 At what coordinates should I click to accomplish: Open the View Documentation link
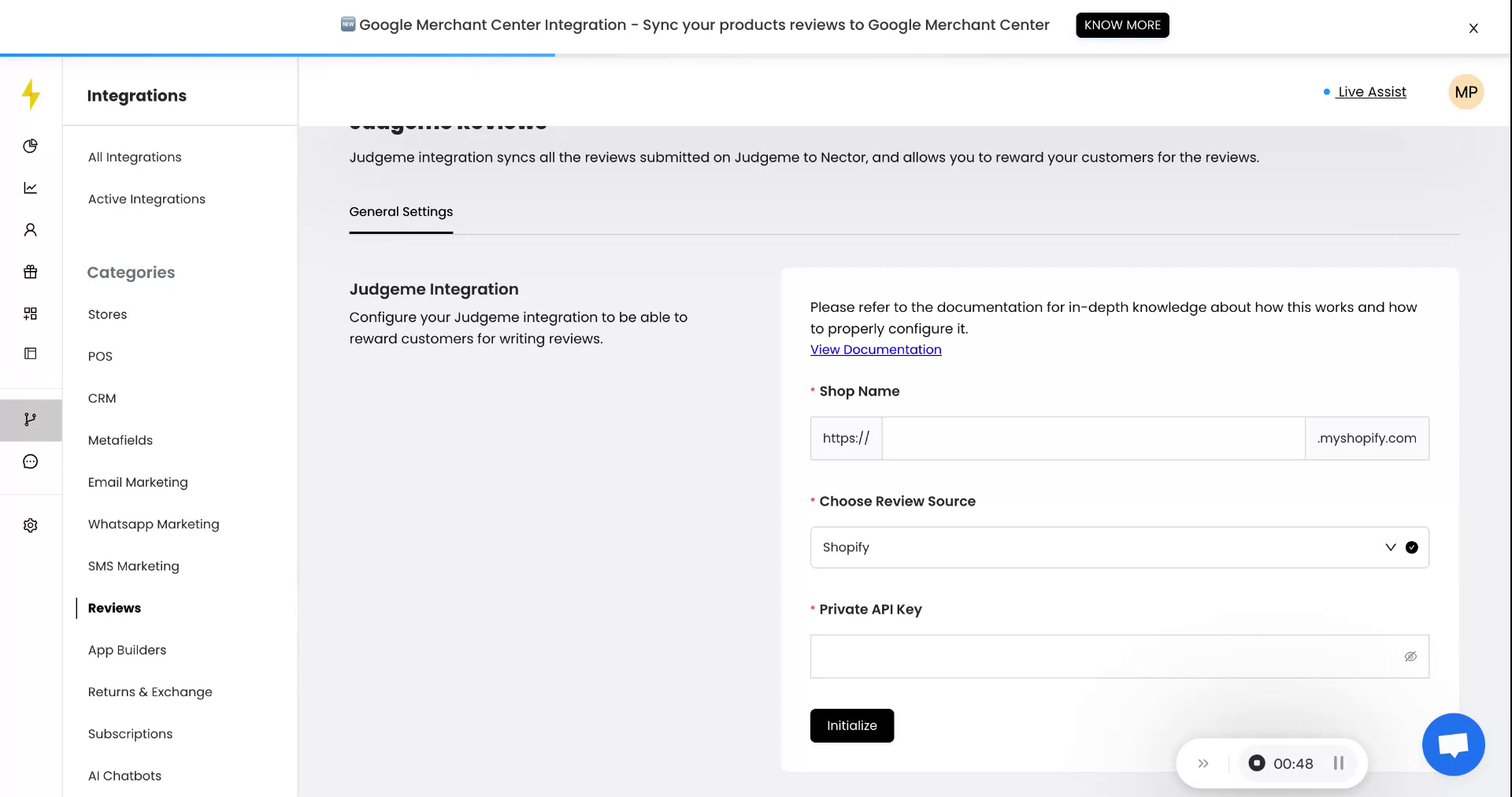[x=876, y=350]
